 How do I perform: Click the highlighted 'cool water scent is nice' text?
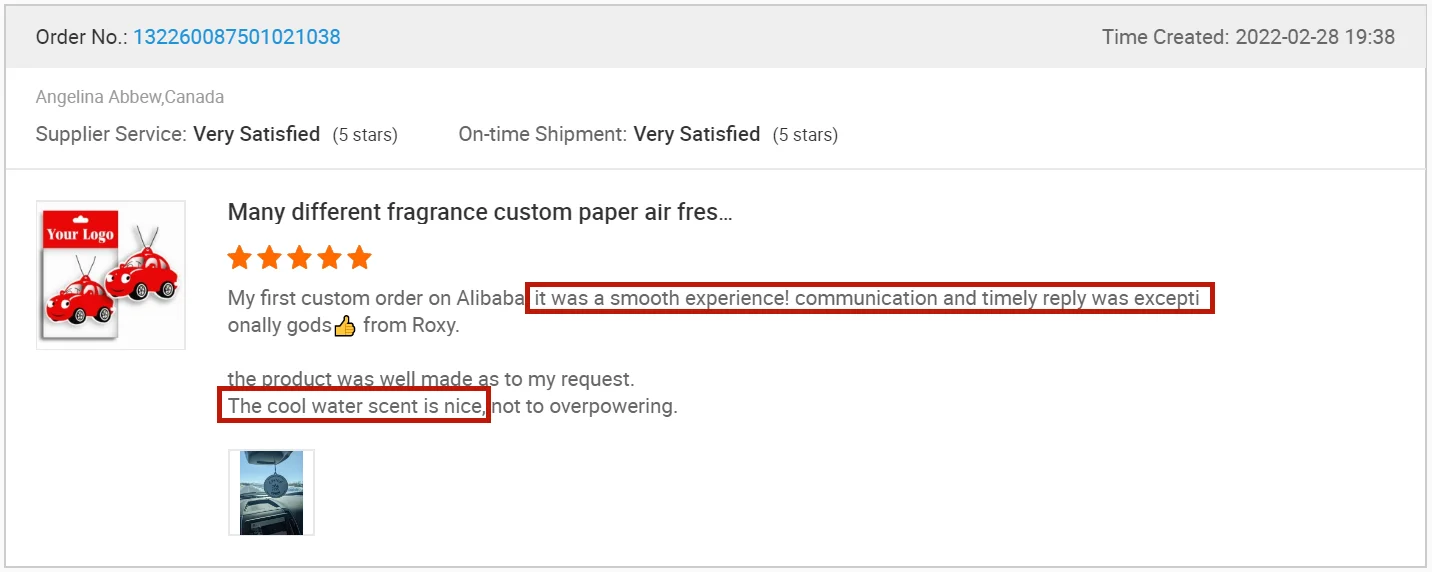click(x=354, y=406)
